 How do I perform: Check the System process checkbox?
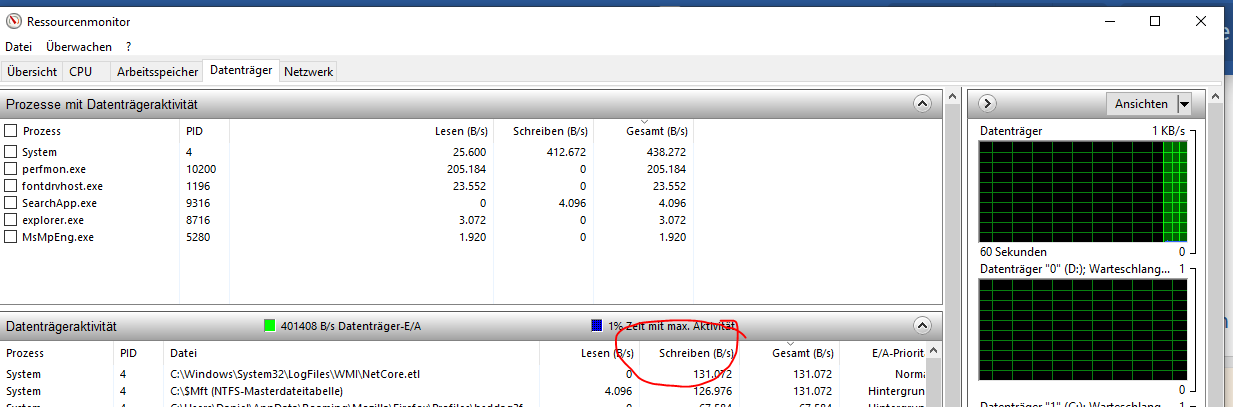[11, 152]
